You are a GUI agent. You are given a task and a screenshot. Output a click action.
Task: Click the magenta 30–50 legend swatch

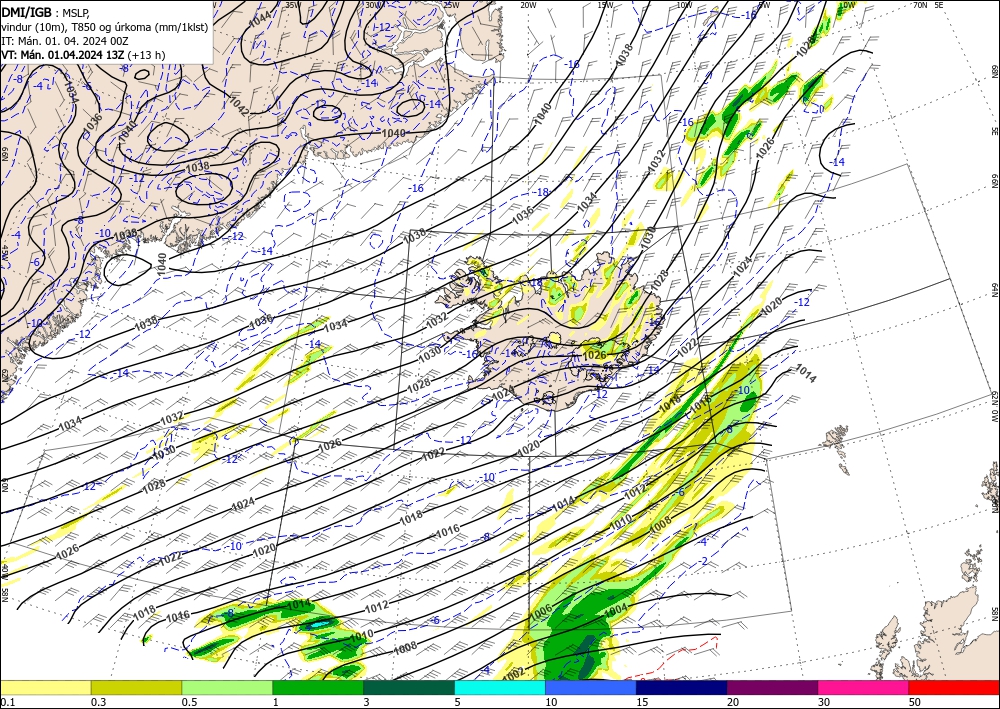[864, 687]
